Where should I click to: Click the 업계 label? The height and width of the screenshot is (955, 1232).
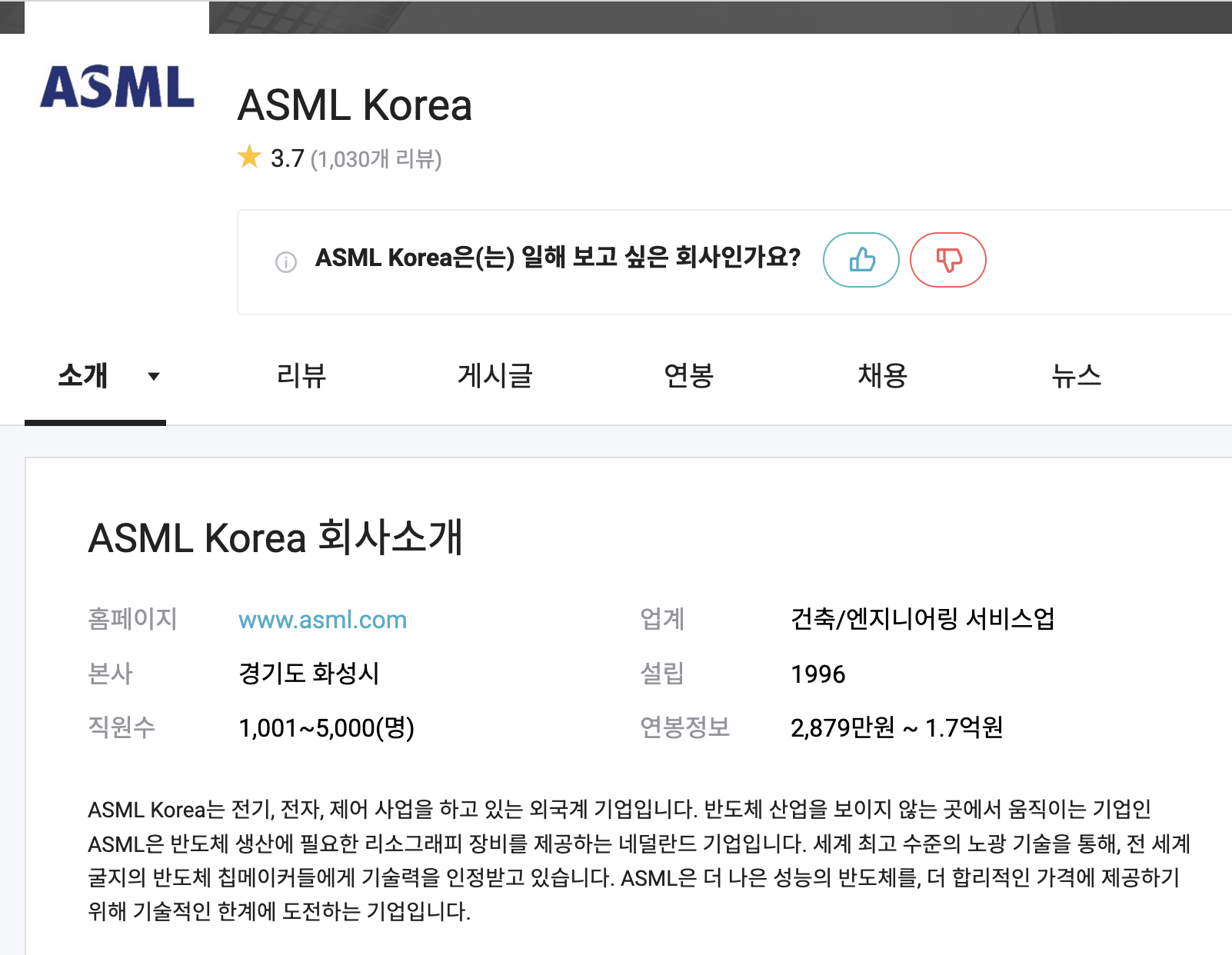pos(662,619)
